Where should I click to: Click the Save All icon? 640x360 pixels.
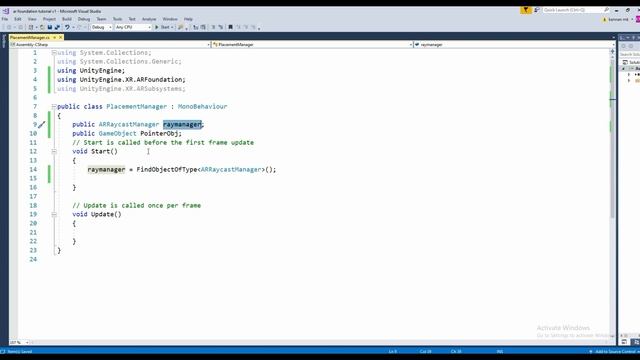57,27
